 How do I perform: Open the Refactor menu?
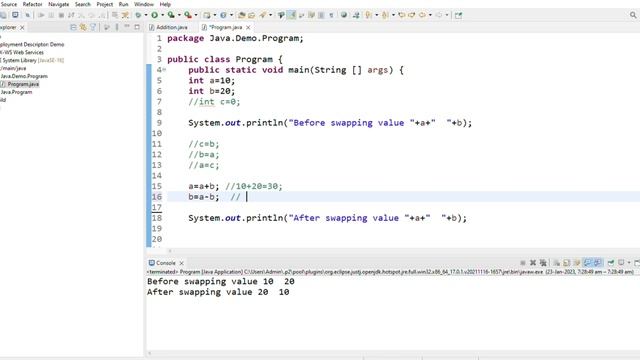pos(33,4)
